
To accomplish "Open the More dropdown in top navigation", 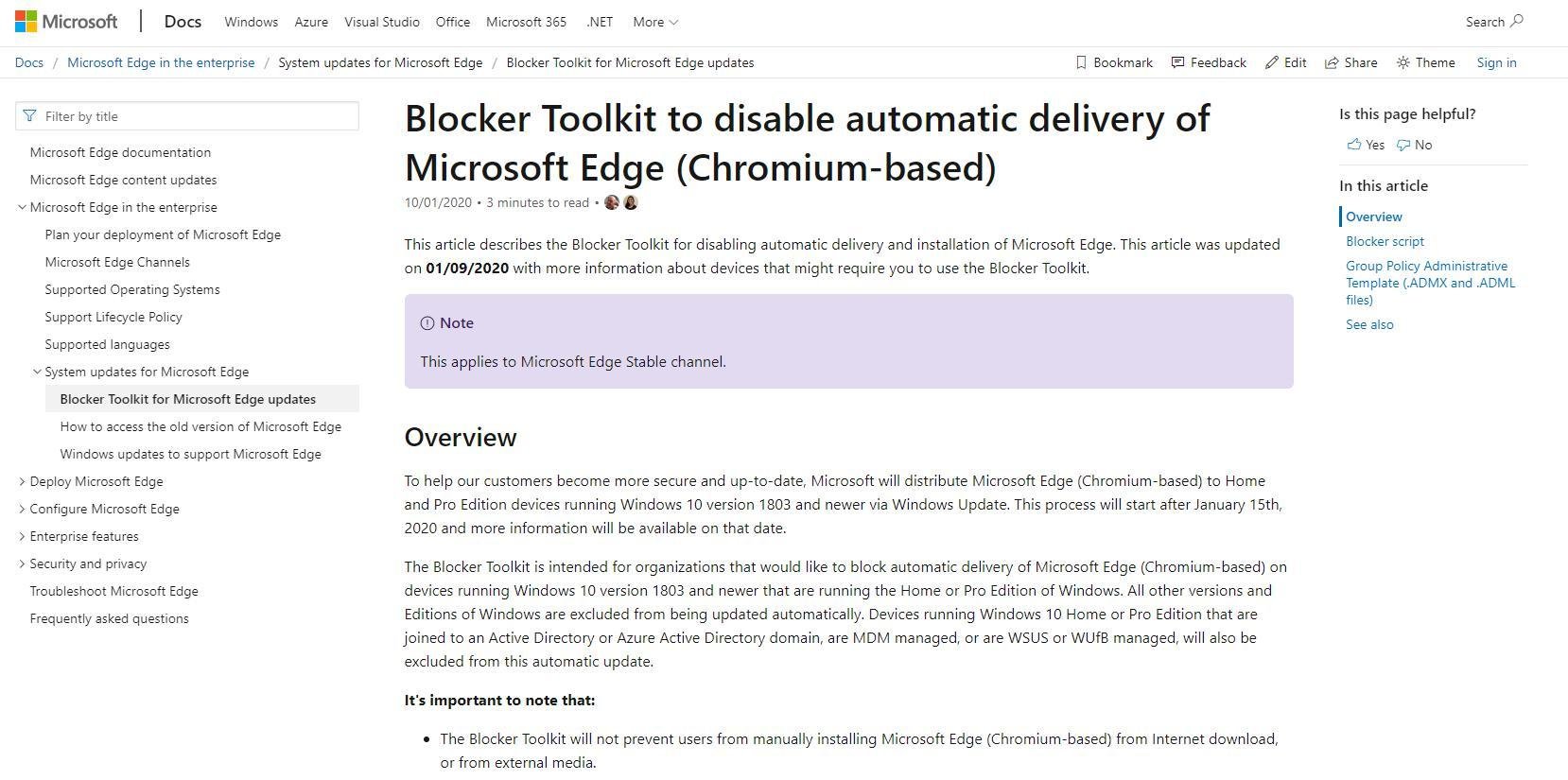I will [655, 22].
